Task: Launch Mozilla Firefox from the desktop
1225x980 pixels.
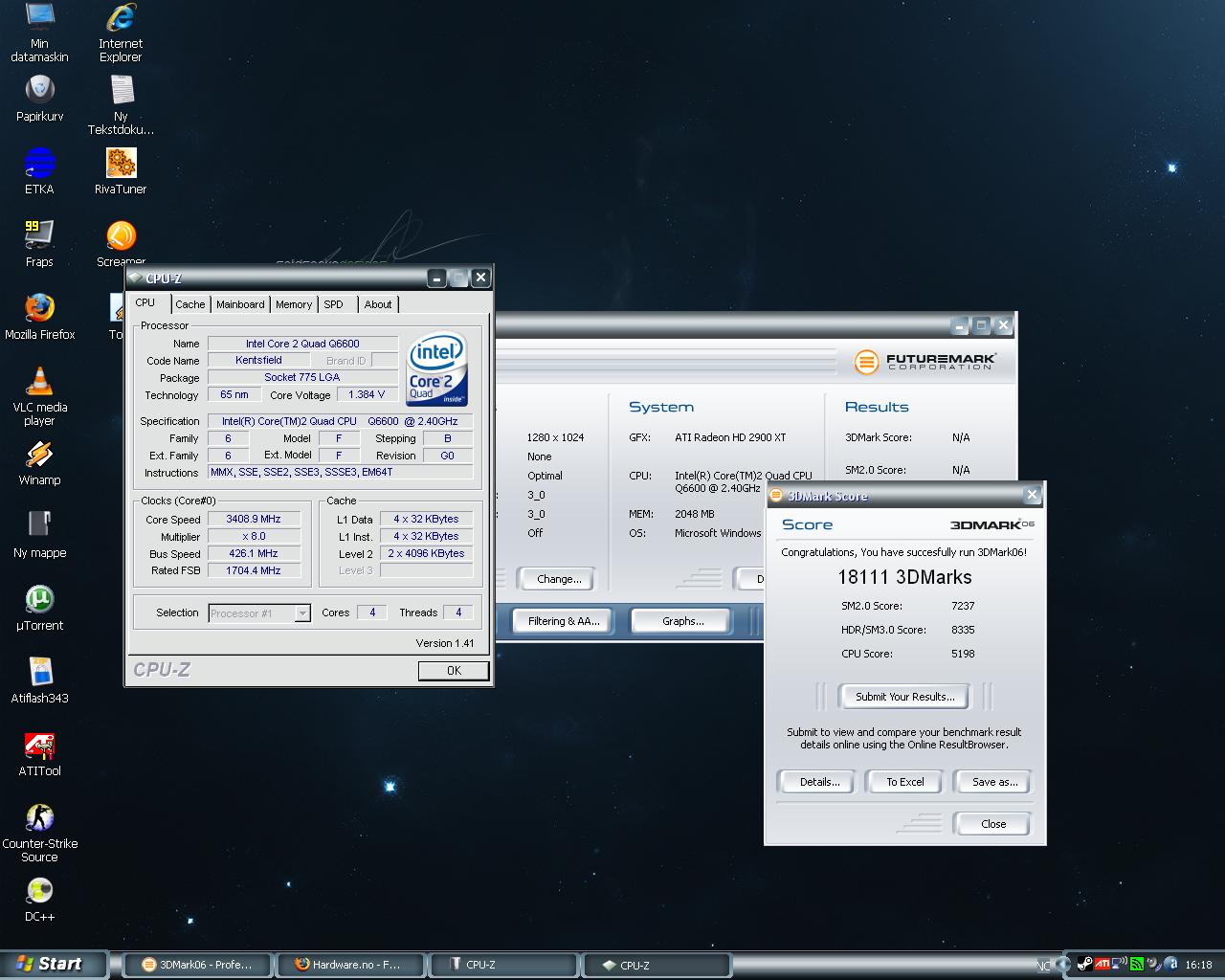Action: [39, 317]
